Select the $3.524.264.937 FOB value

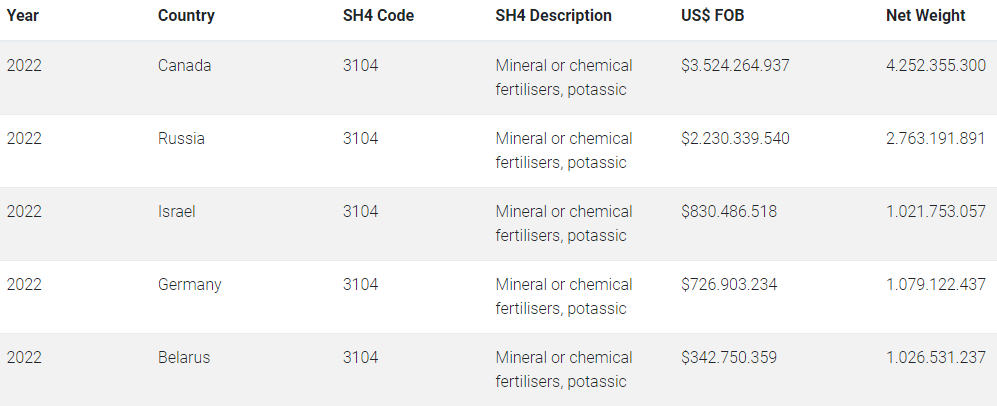pyautogui.click(x=735, y=66)
